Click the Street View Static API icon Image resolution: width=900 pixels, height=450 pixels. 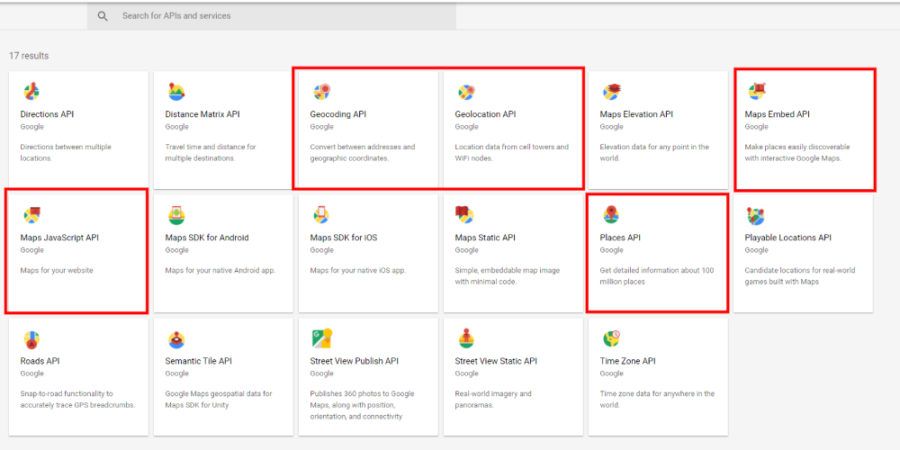click(x=466, y=339)
